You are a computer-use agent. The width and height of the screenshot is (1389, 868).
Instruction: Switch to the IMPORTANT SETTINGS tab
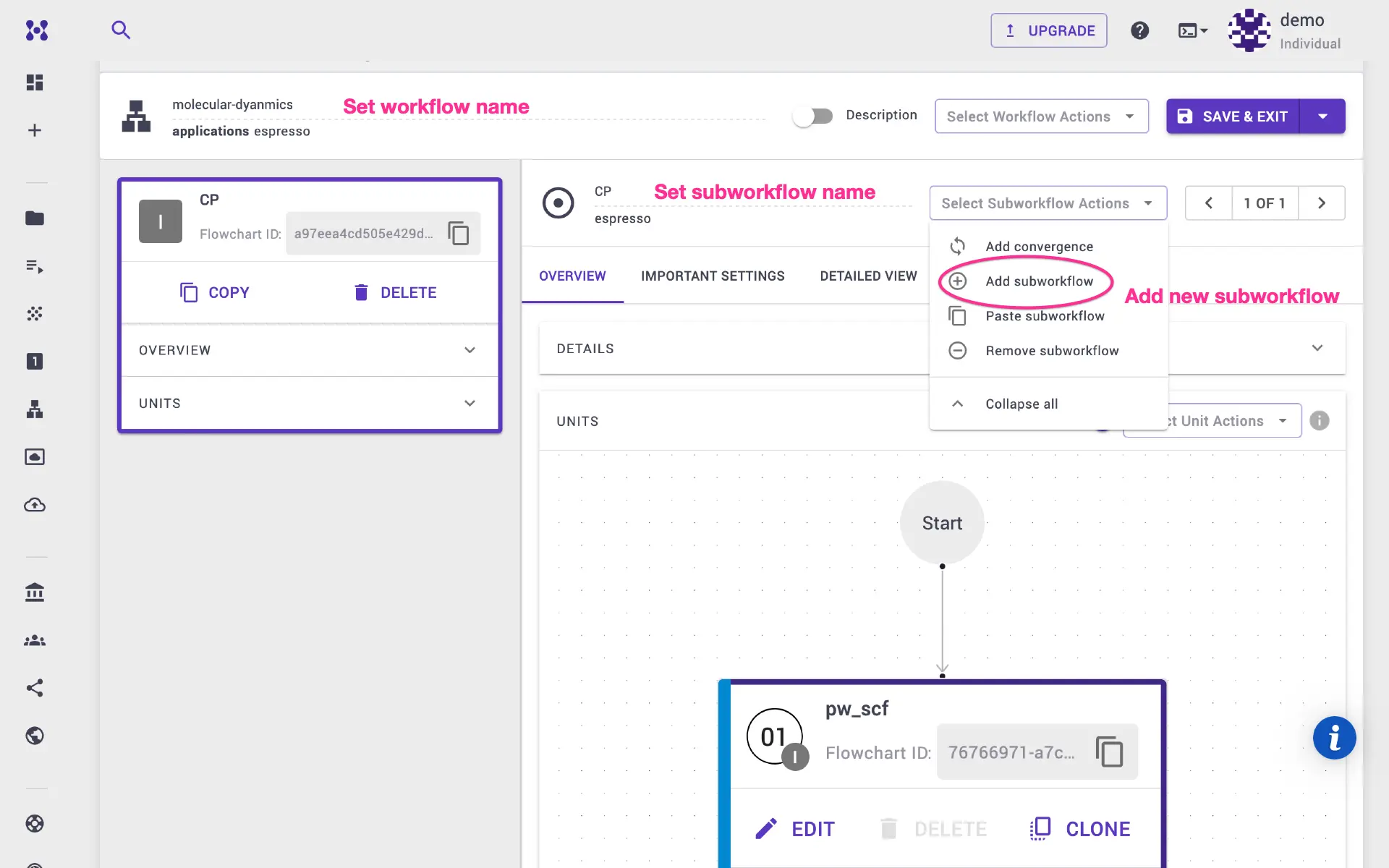(713, 276)
